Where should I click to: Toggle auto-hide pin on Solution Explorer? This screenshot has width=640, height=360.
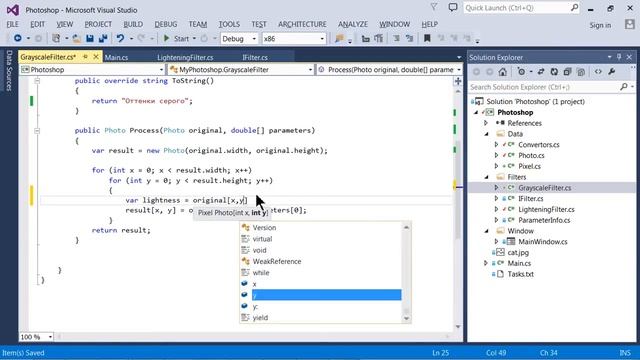click(x=619, y=57)
